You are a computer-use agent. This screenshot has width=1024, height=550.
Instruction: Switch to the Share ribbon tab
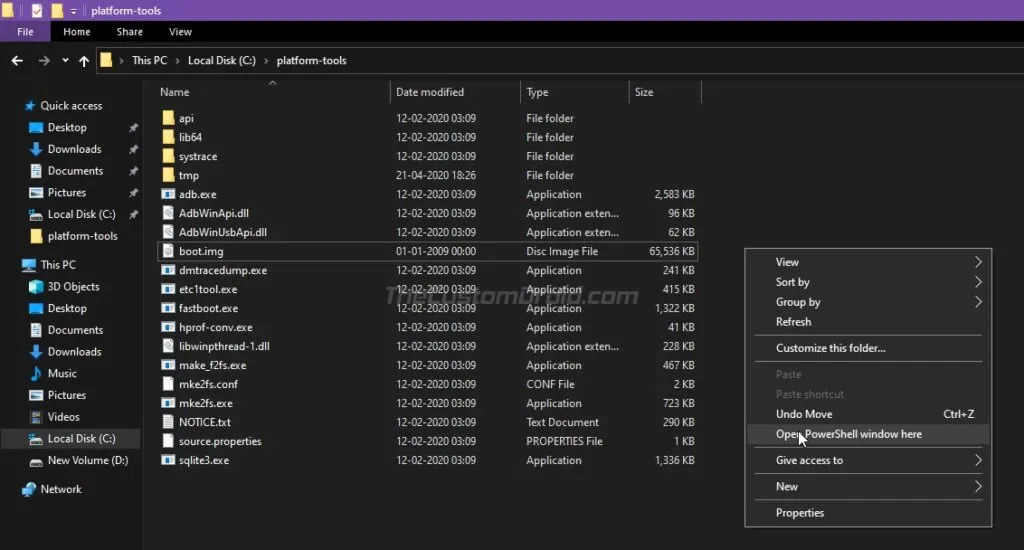129,31
